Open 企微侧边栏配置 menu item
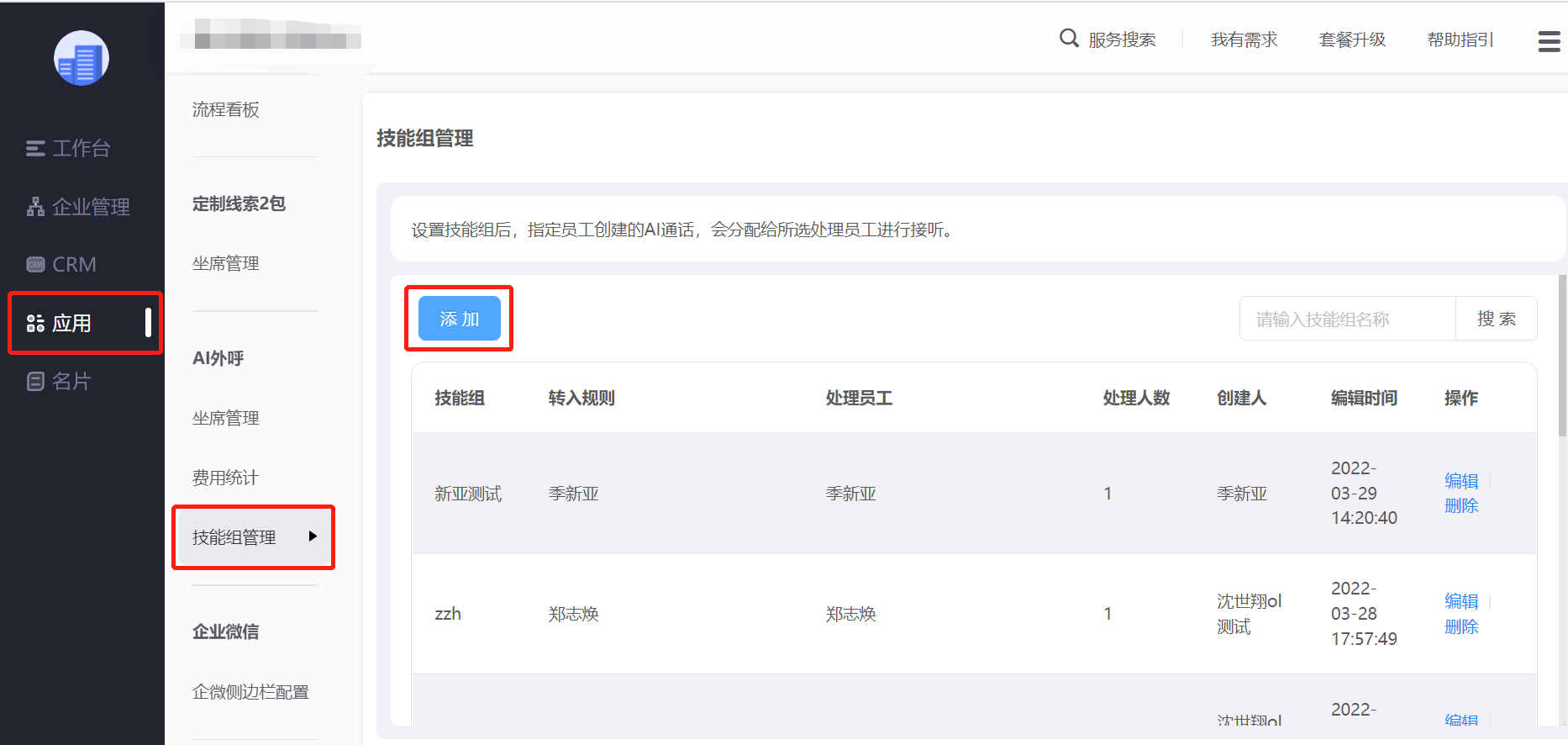Image resolution: width=1568 pixels, height=745 pixels. tap(250, 692)
